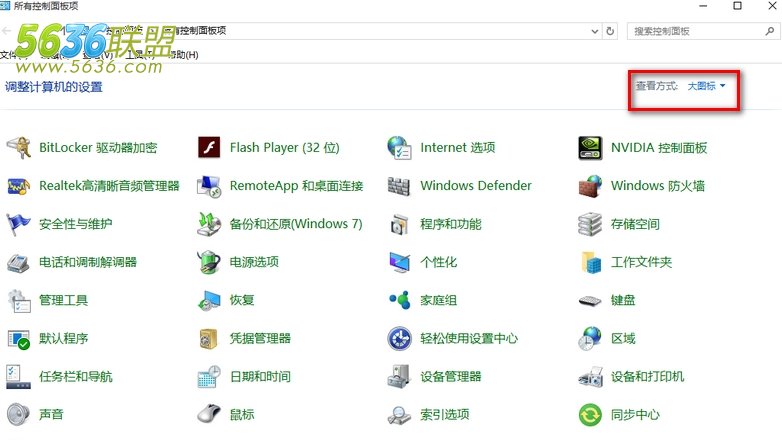This screenshot has width=782, height=440.
Task: Open the 同步中心 link text
Action: [635, 415]
